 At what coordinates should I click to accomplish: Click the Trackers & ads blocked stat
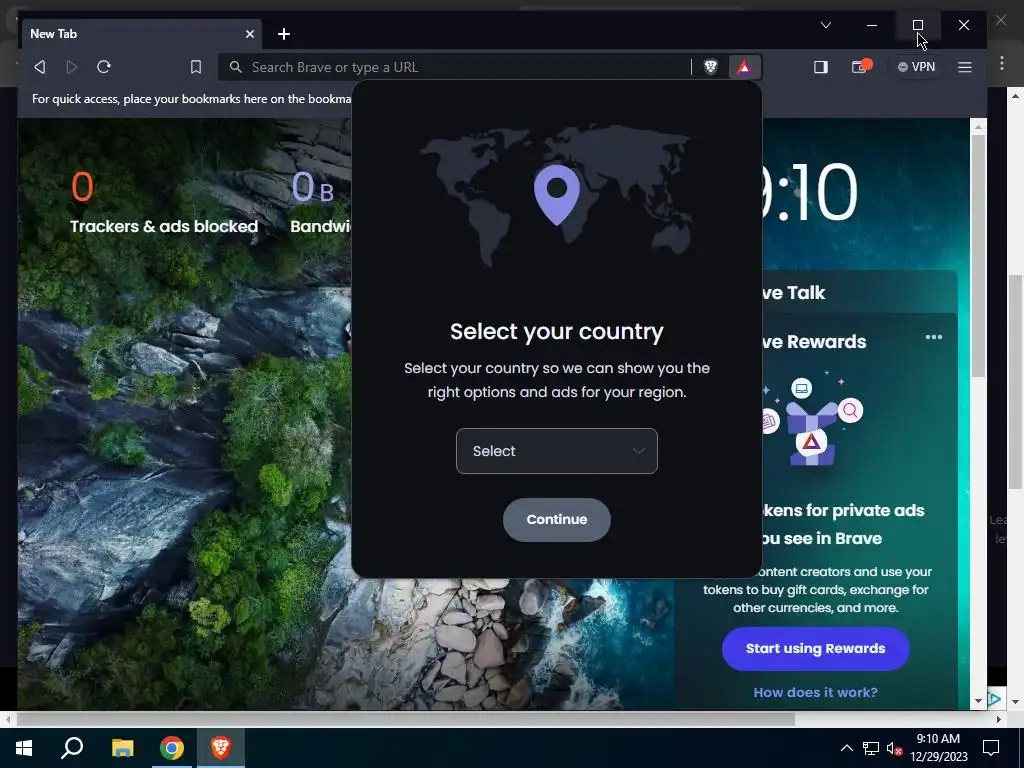coord(163,201)
